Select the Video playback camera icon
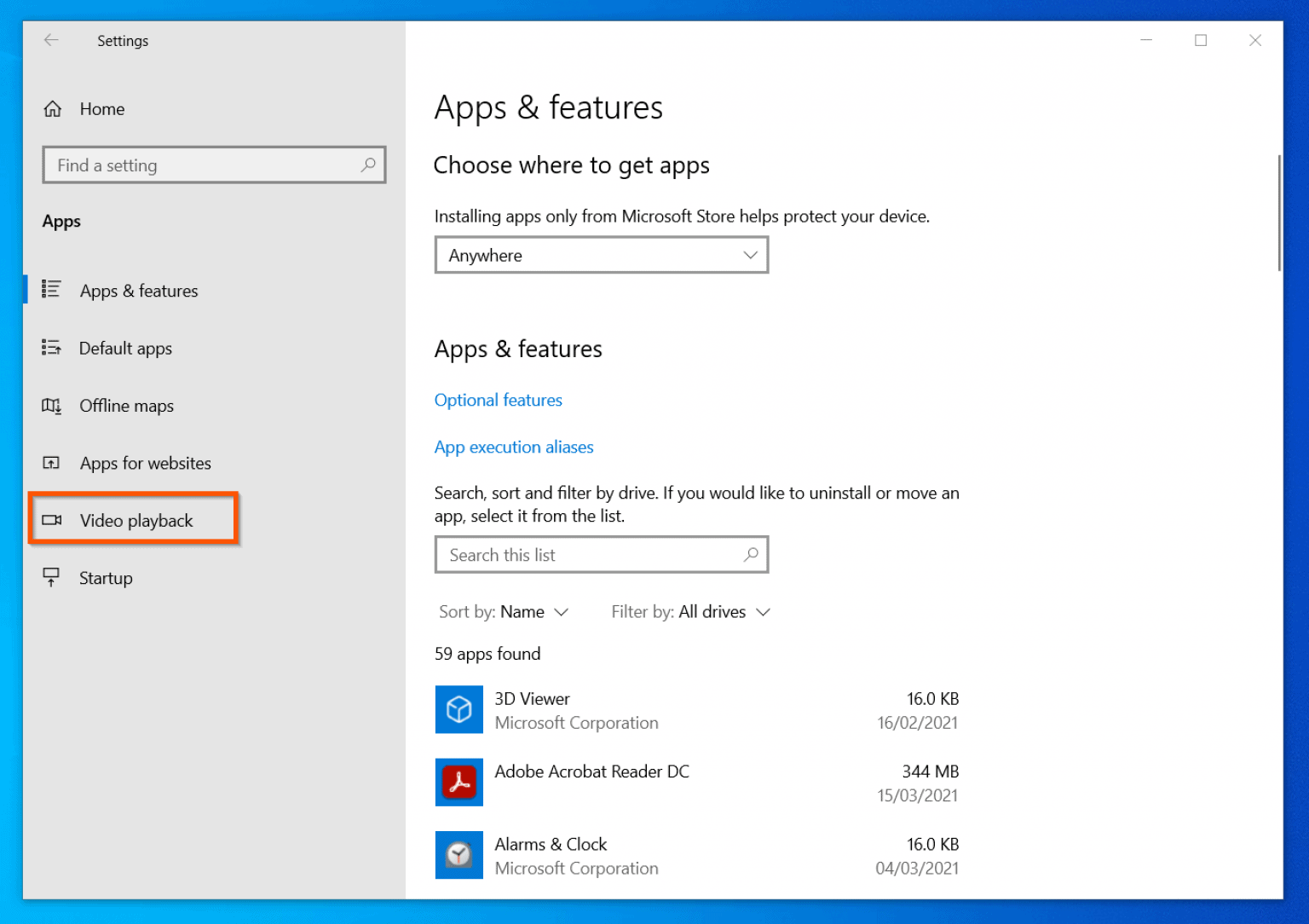 click(52, 520)
